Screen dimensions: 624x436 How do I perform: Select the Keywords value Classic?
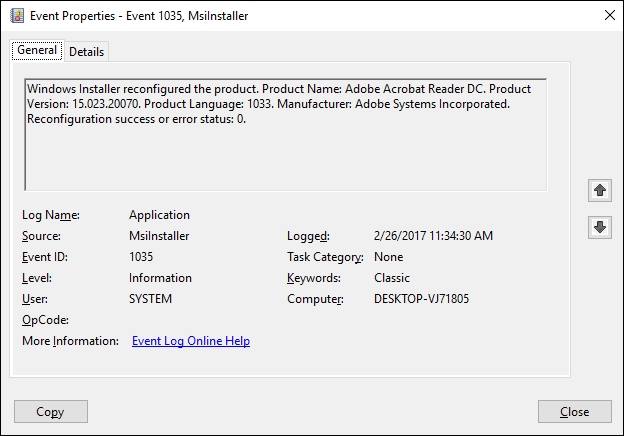(392, 278)
